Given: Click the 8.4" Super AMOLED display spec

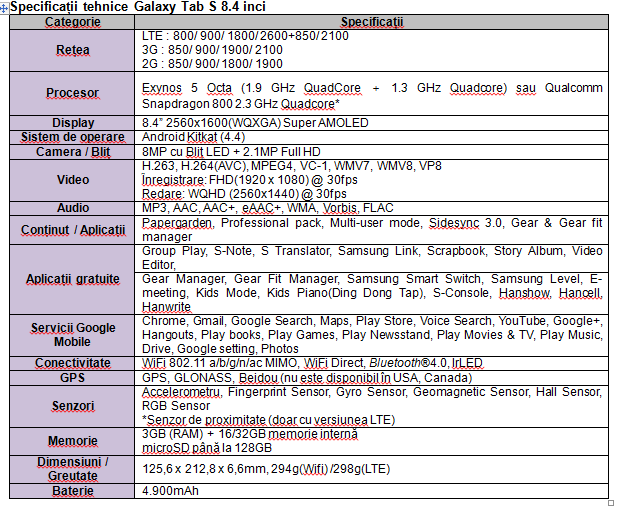Looking at the screenshot, I should coord(255,123).
